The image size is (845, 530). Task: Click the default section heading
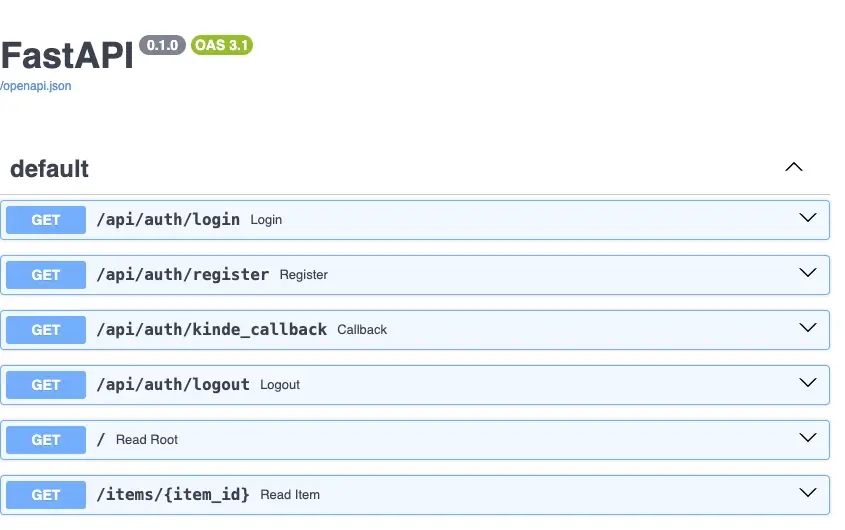pos(50,169)
